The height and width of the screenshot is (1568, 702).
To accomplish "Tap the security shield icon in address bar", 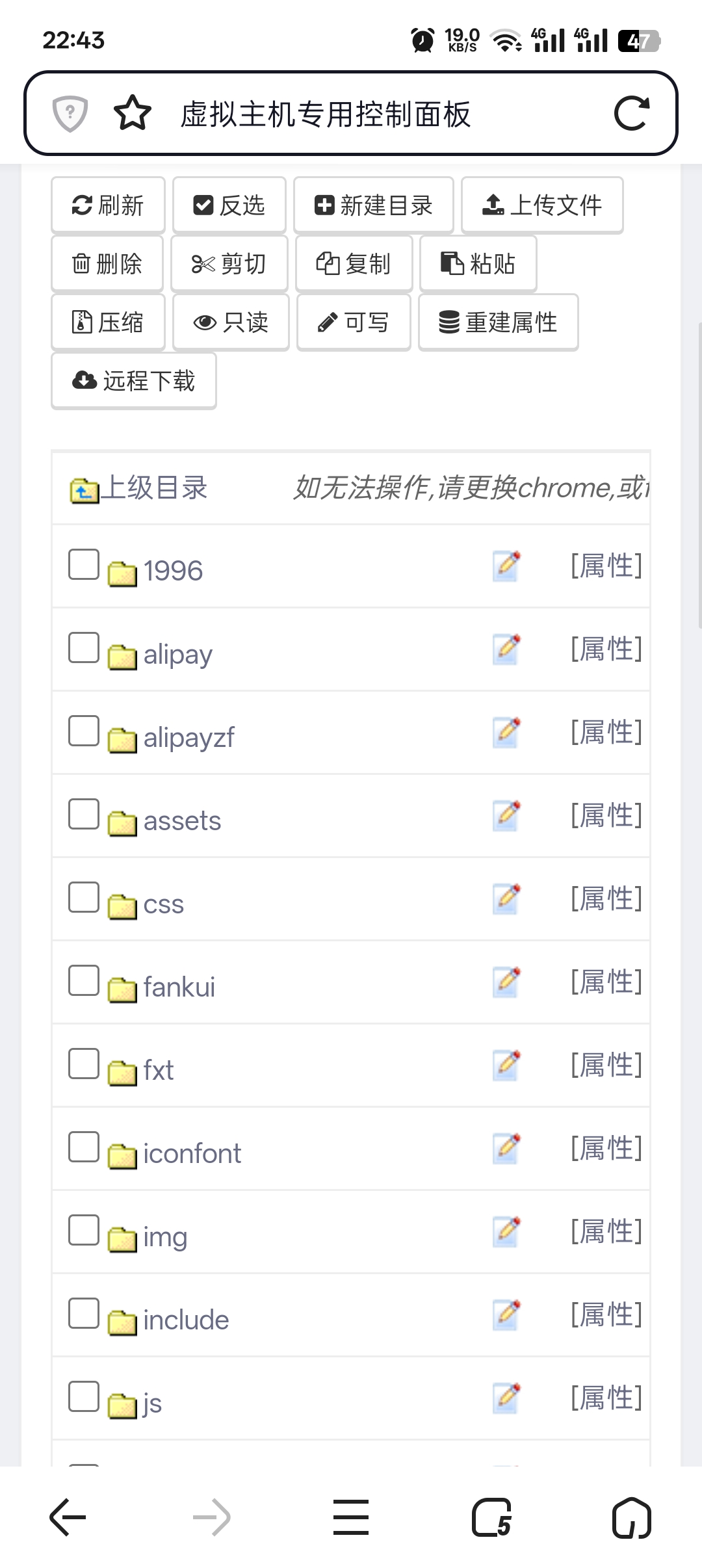I will [70, 113].
